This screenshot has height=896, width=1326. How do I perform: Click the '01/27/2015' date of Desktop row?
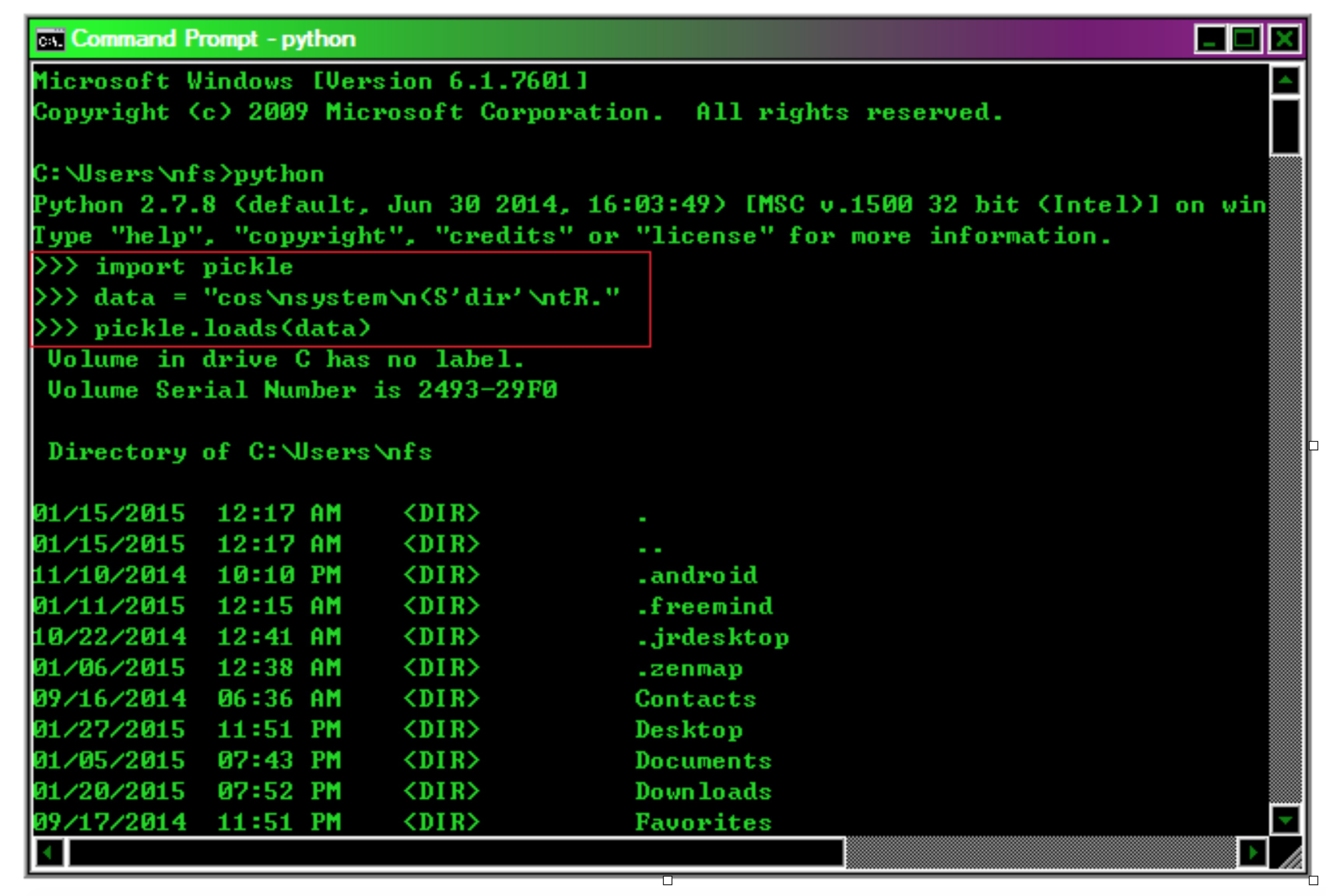pos(110,730)
